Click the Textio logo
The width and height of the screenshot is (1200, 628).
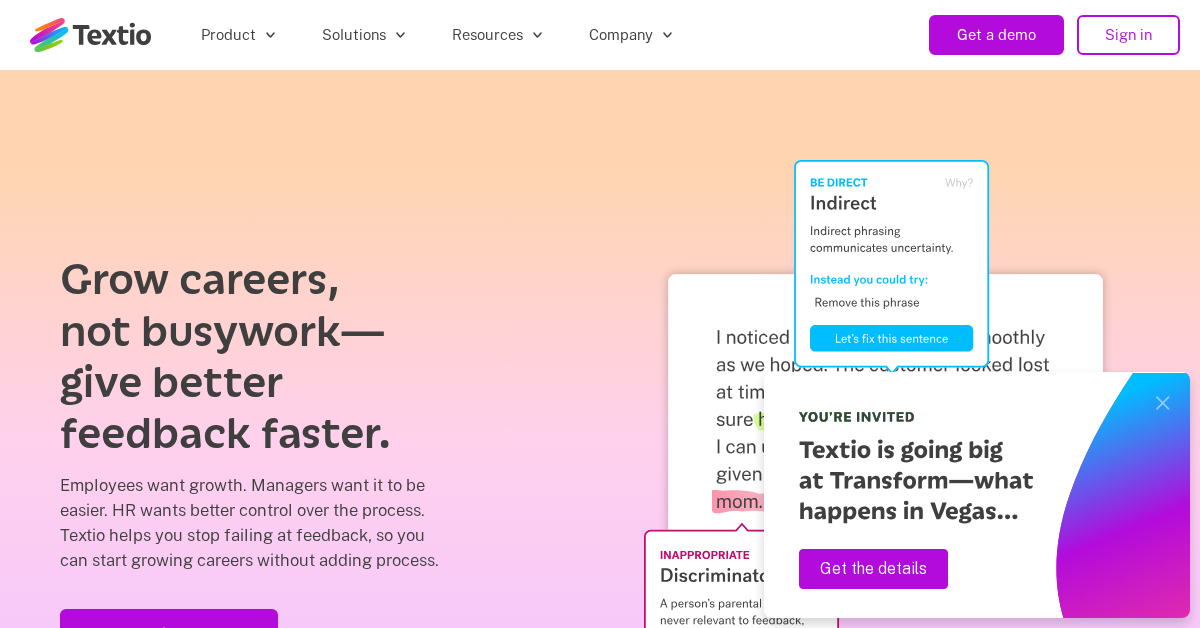(90, 35)
